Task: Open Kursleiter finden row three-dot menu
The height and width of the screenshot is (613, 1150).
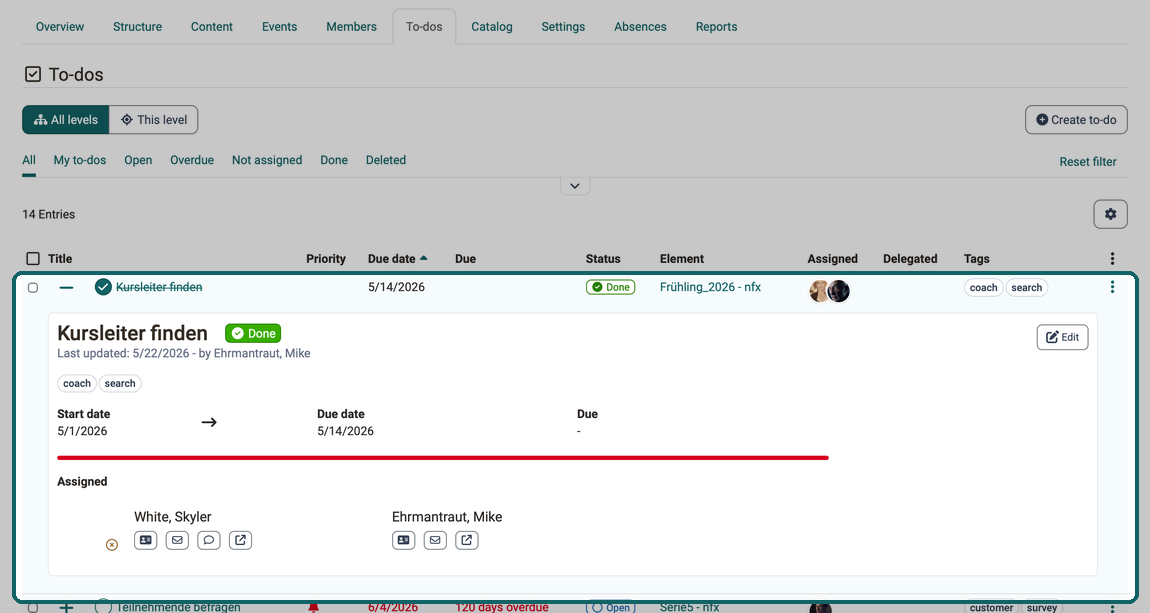Action: click(x=1112, y=287)
